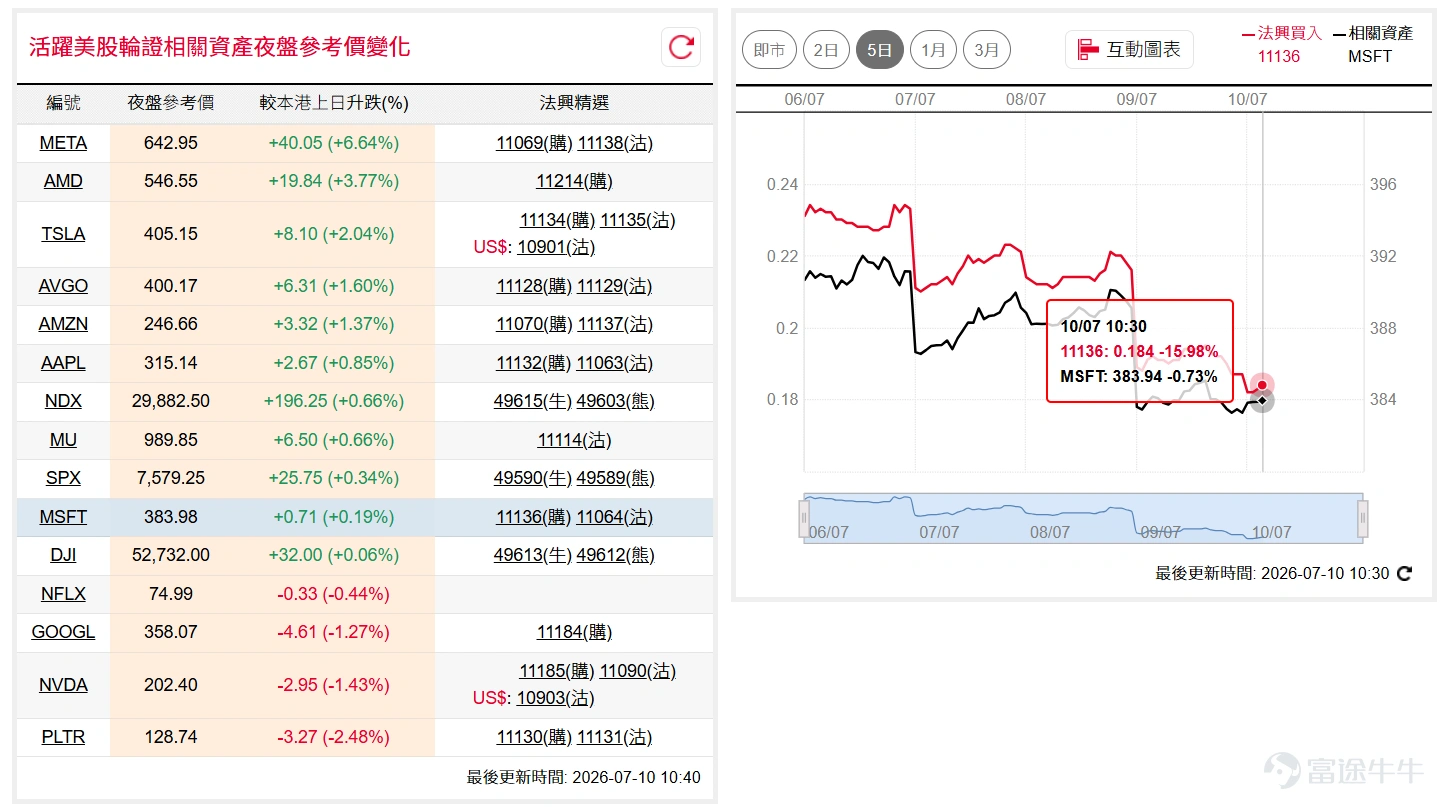Image resolution: width=1444 pixels, height=807 pixels.
Task: Open warrant 11070(購) for AMZN
Action: click(x=534, y=324)
